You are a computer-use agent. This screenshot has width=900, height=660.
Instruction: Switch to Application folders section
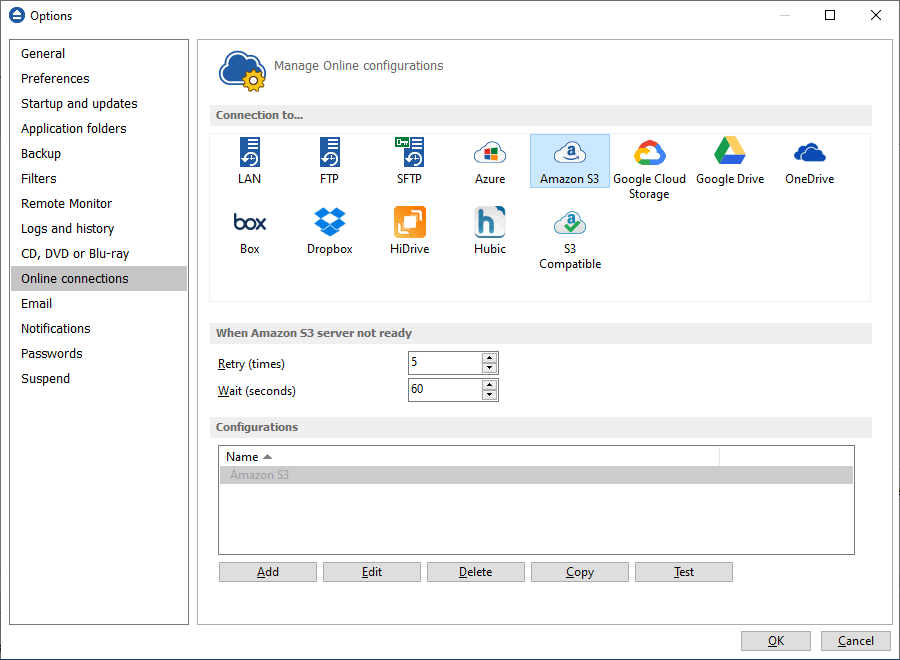(x=99, y=129)
